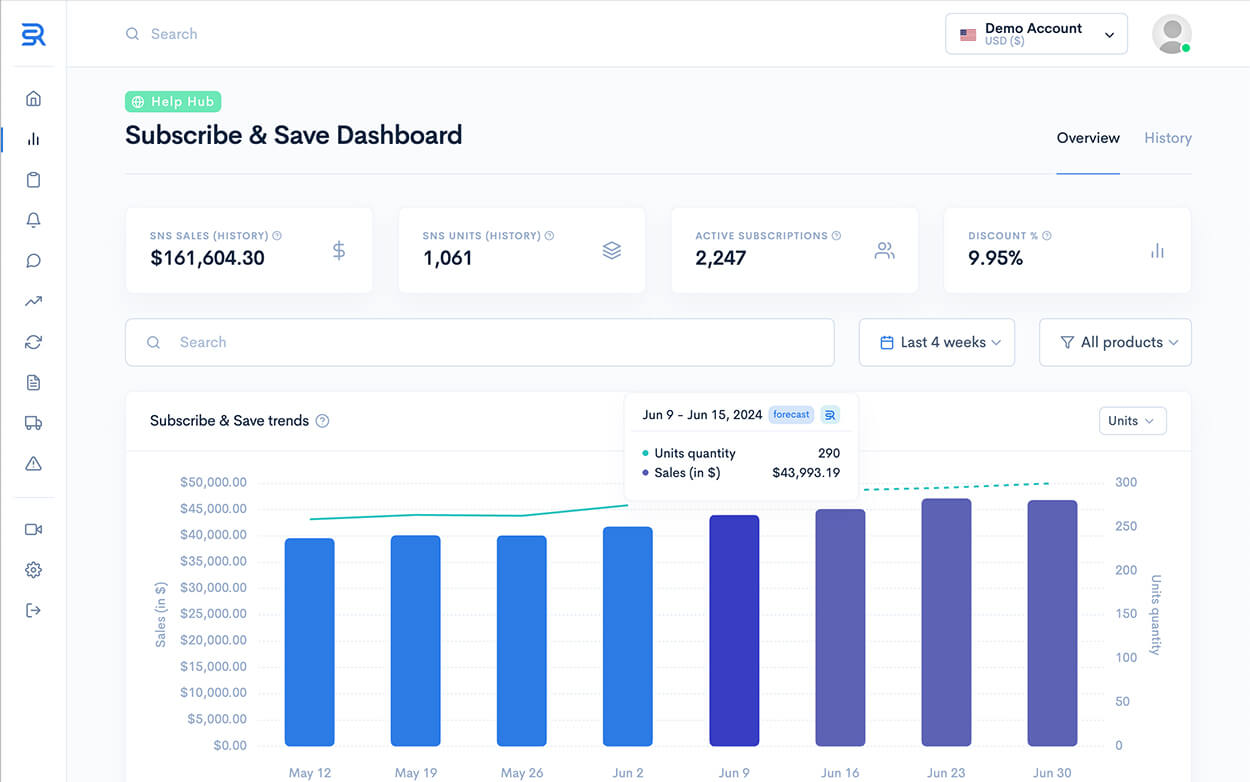Click the info icon beside Discount %
This screenshot has width=1250, height=782.
point(1047,236)
